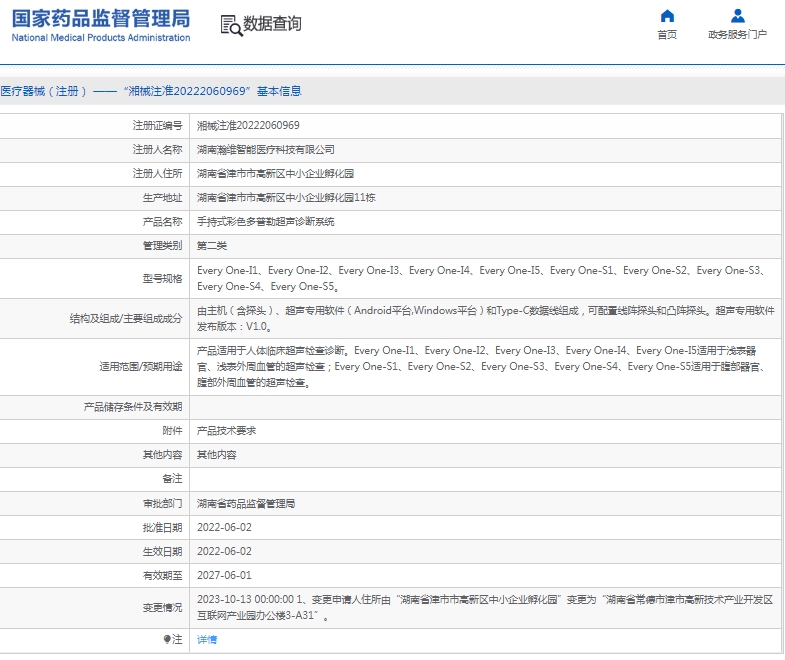
Task: Click the 注册人名称 row label
Action: (157, 149)
